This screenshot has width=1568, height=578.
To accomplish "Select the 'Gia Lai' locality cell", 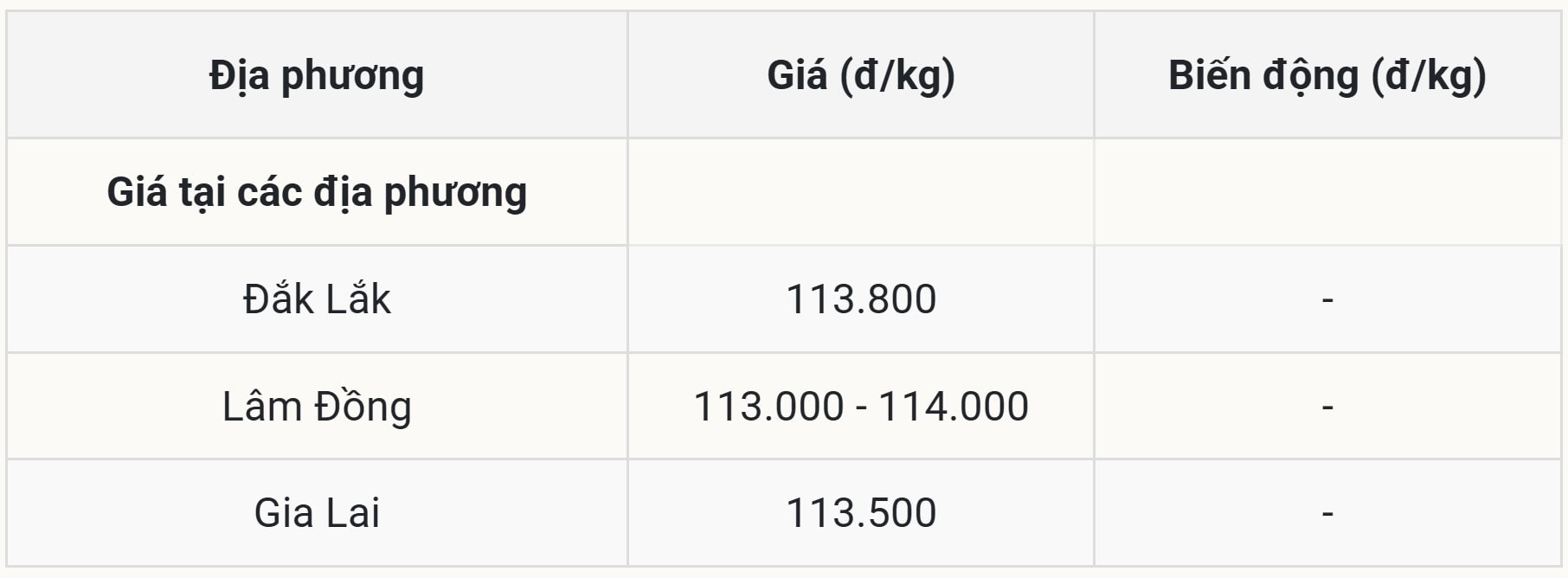I will coord(317,513).
